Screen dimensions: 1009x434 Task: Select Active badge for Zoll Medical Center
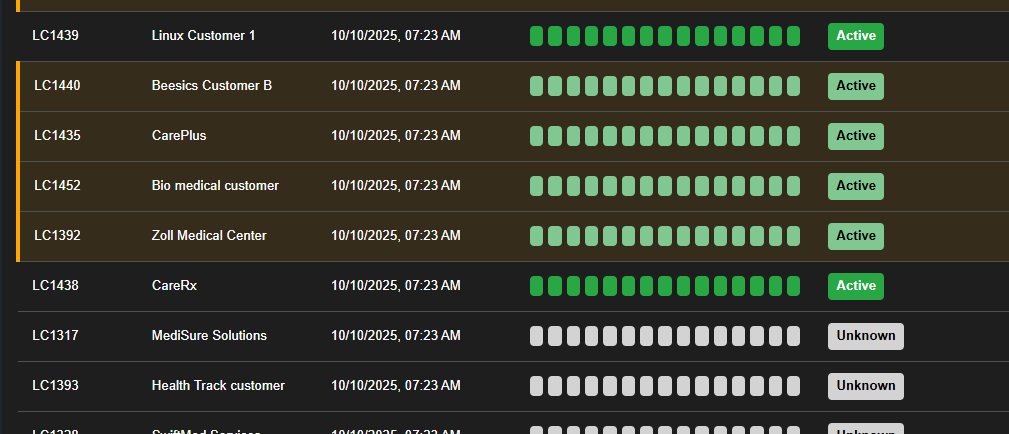pyautogui.click(x=855, y=236)
